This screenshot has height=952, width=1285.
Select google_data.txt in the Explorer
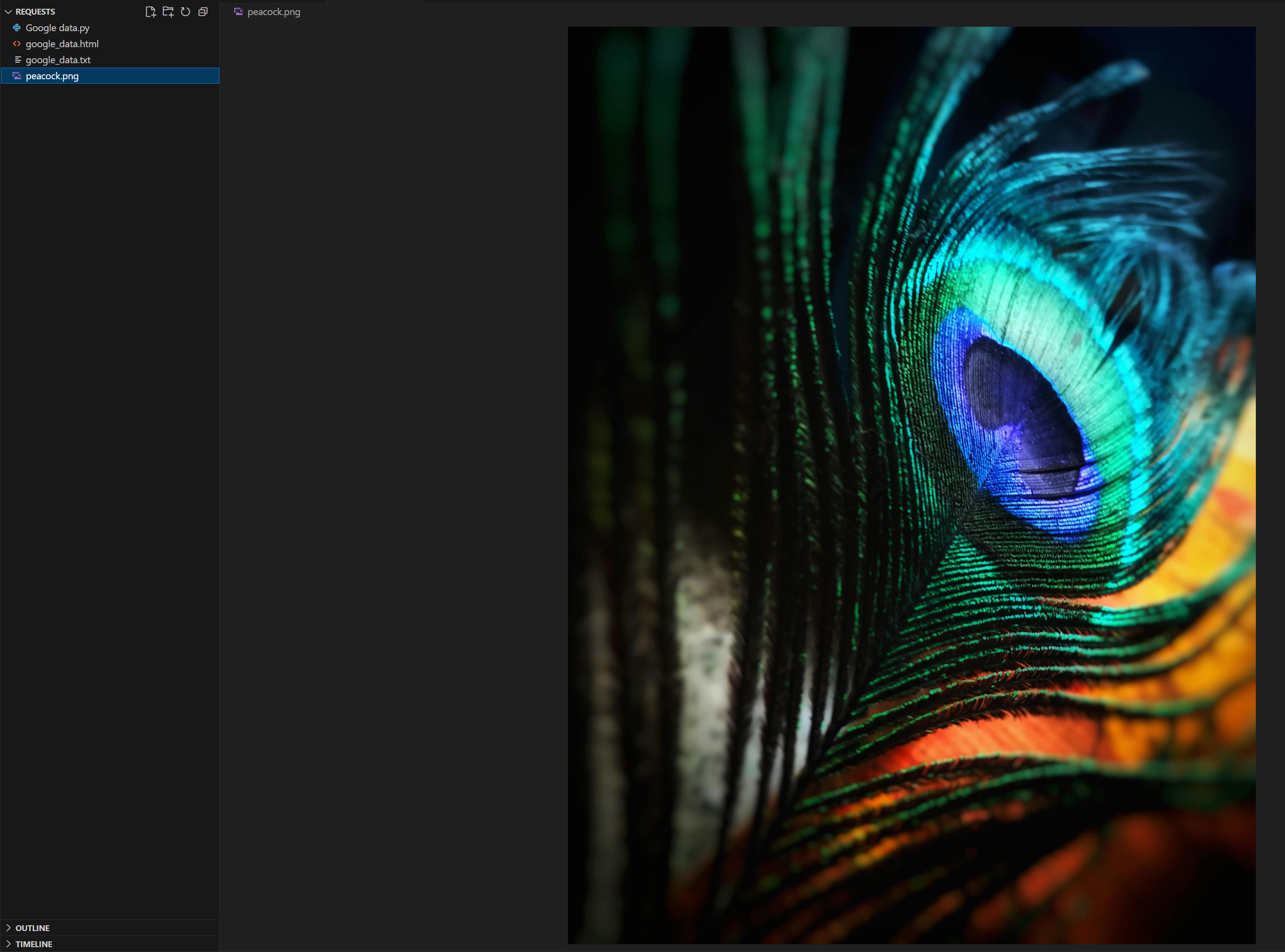[x=58, y=60]
